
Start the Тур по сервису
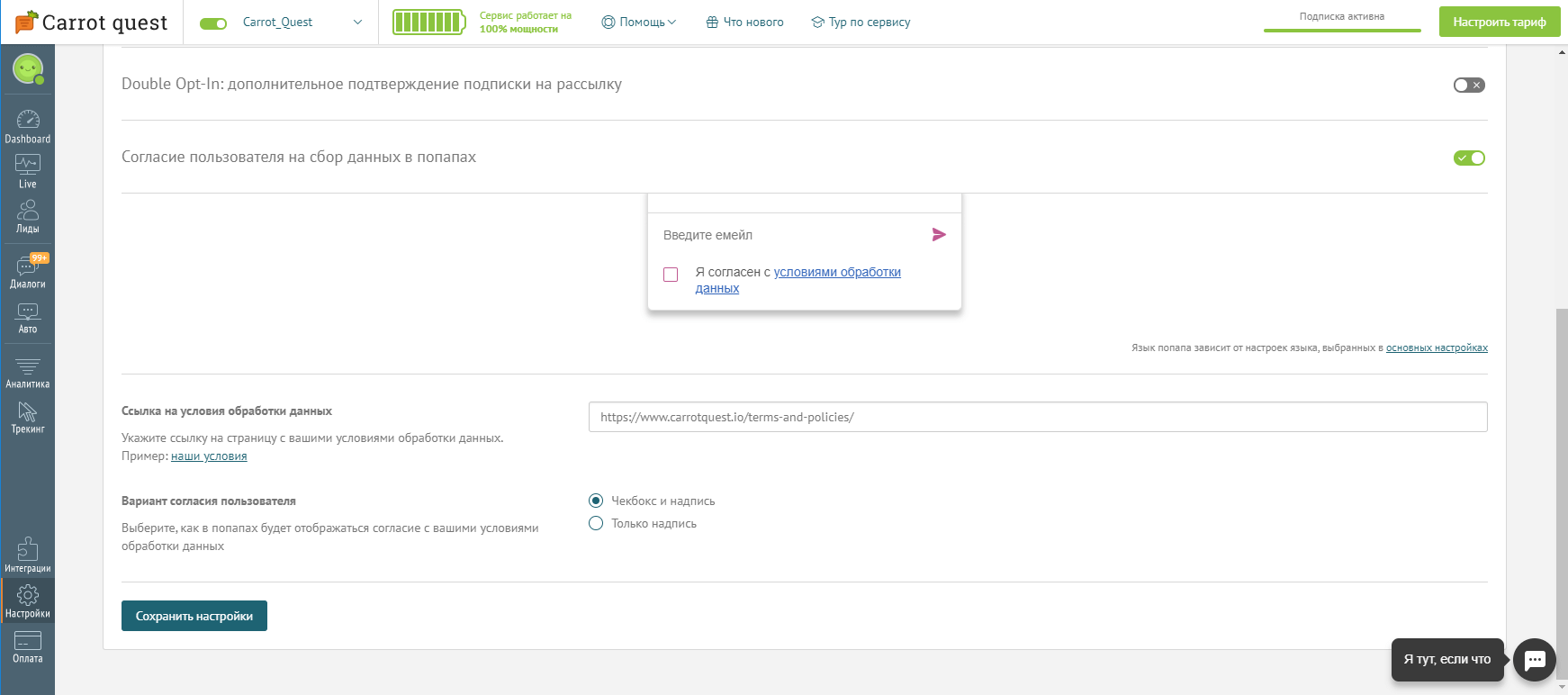(861, 23)
